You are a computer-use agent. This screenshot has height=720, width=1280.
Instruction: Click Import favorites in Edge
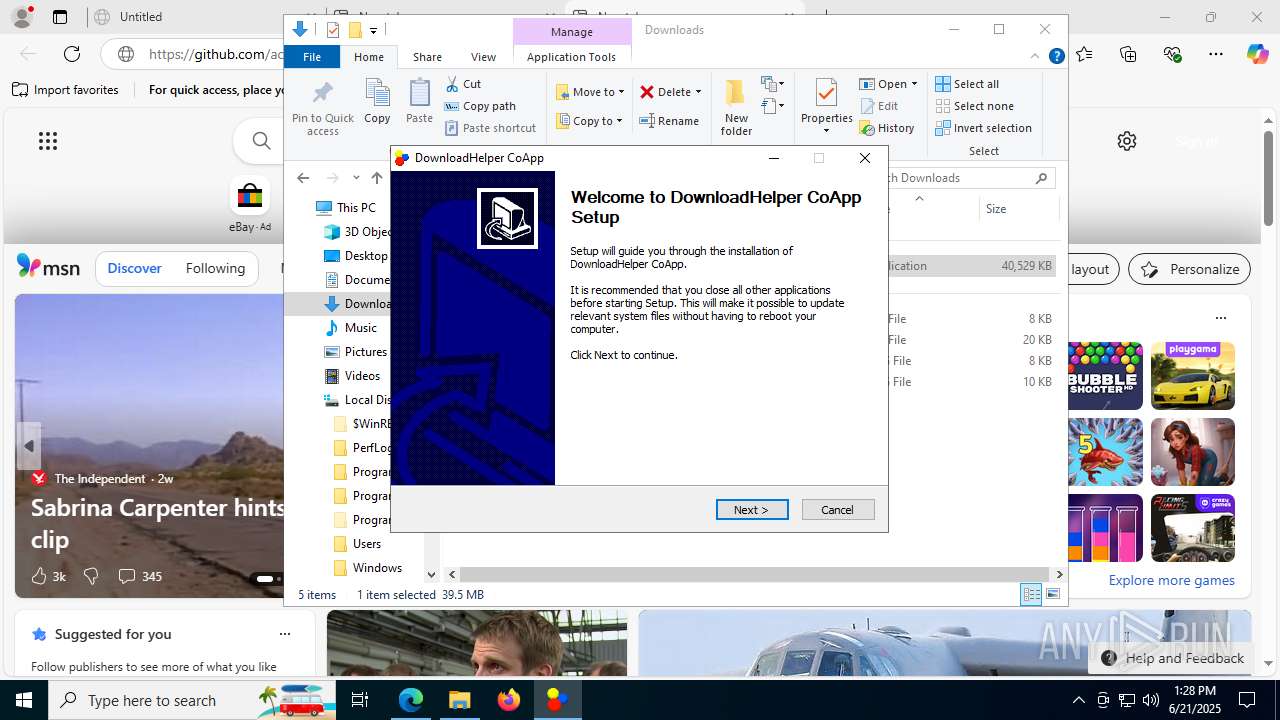(x=65, y=90)
